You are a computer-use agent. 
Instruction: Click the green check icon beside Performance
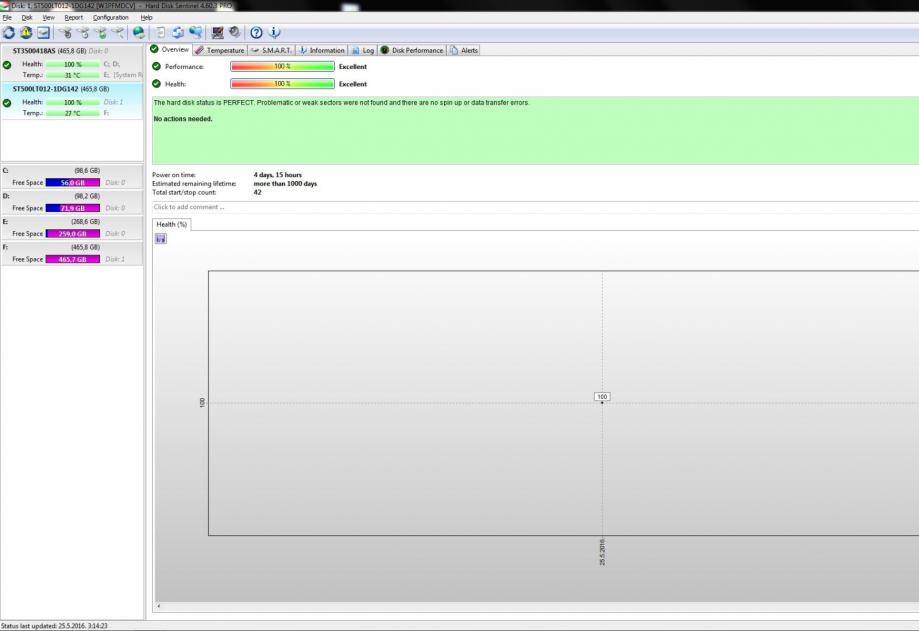pos(156,66)
